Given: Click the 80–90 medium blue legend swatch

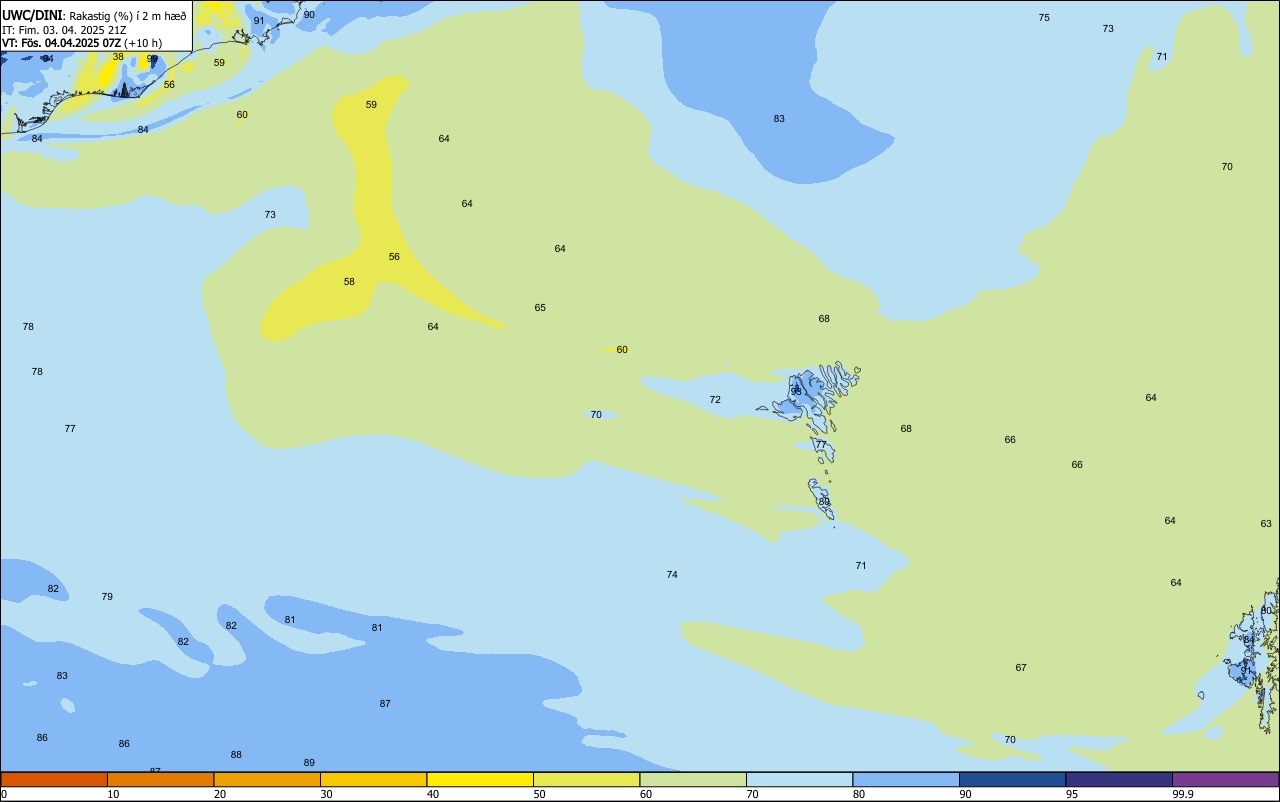Looking at the screenshot, I should 906,779.
